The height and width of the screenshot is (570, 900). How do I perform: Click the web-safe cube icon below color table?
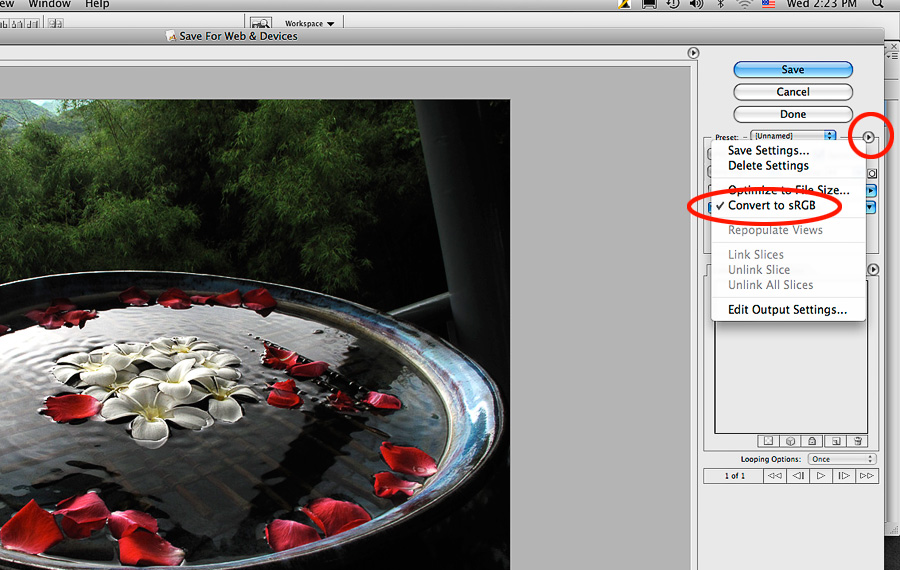pyautogui.click(x=790, y=441)
